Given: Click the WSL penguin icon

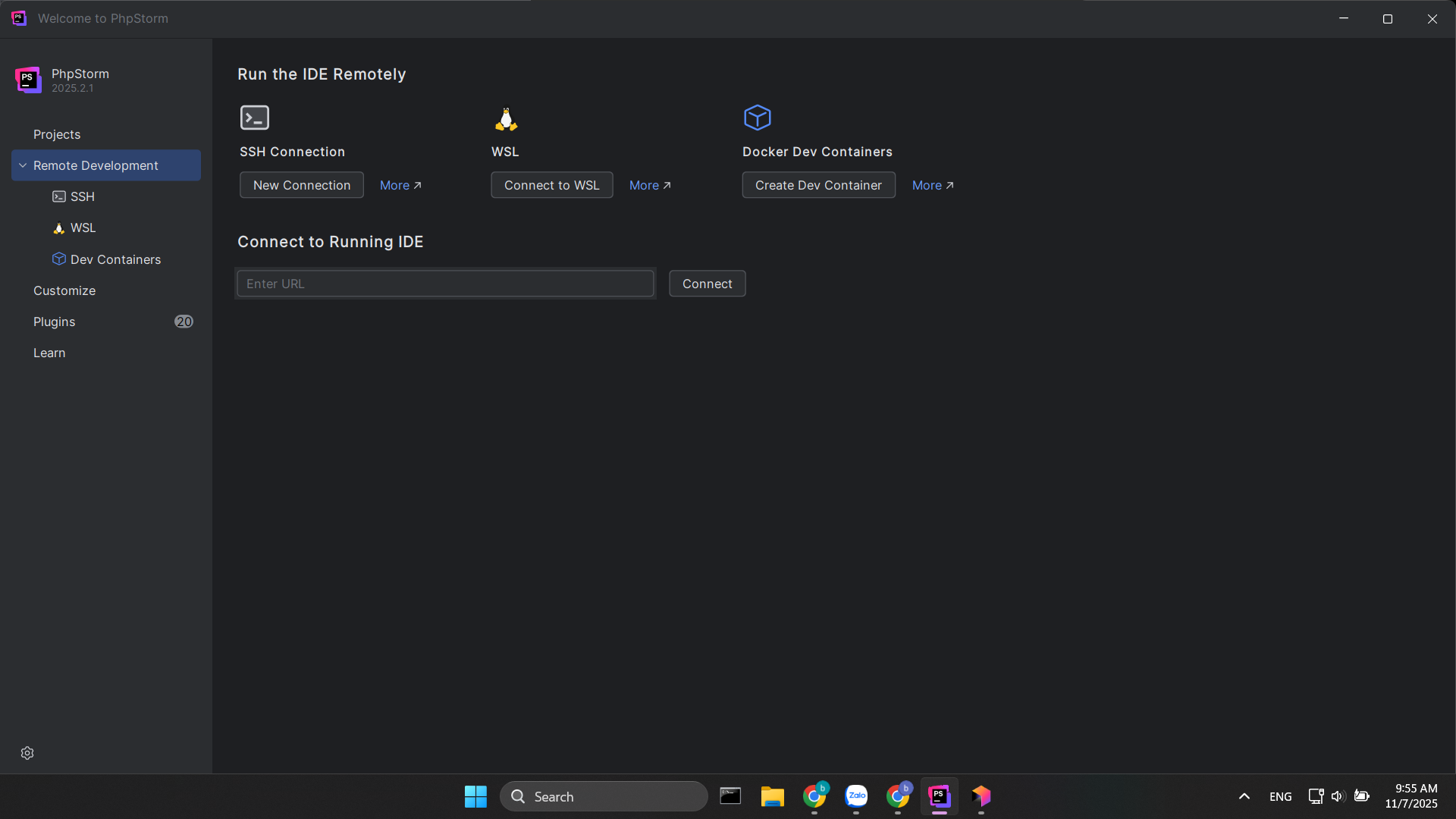Looking at the screenshot, I should (506, 119).
